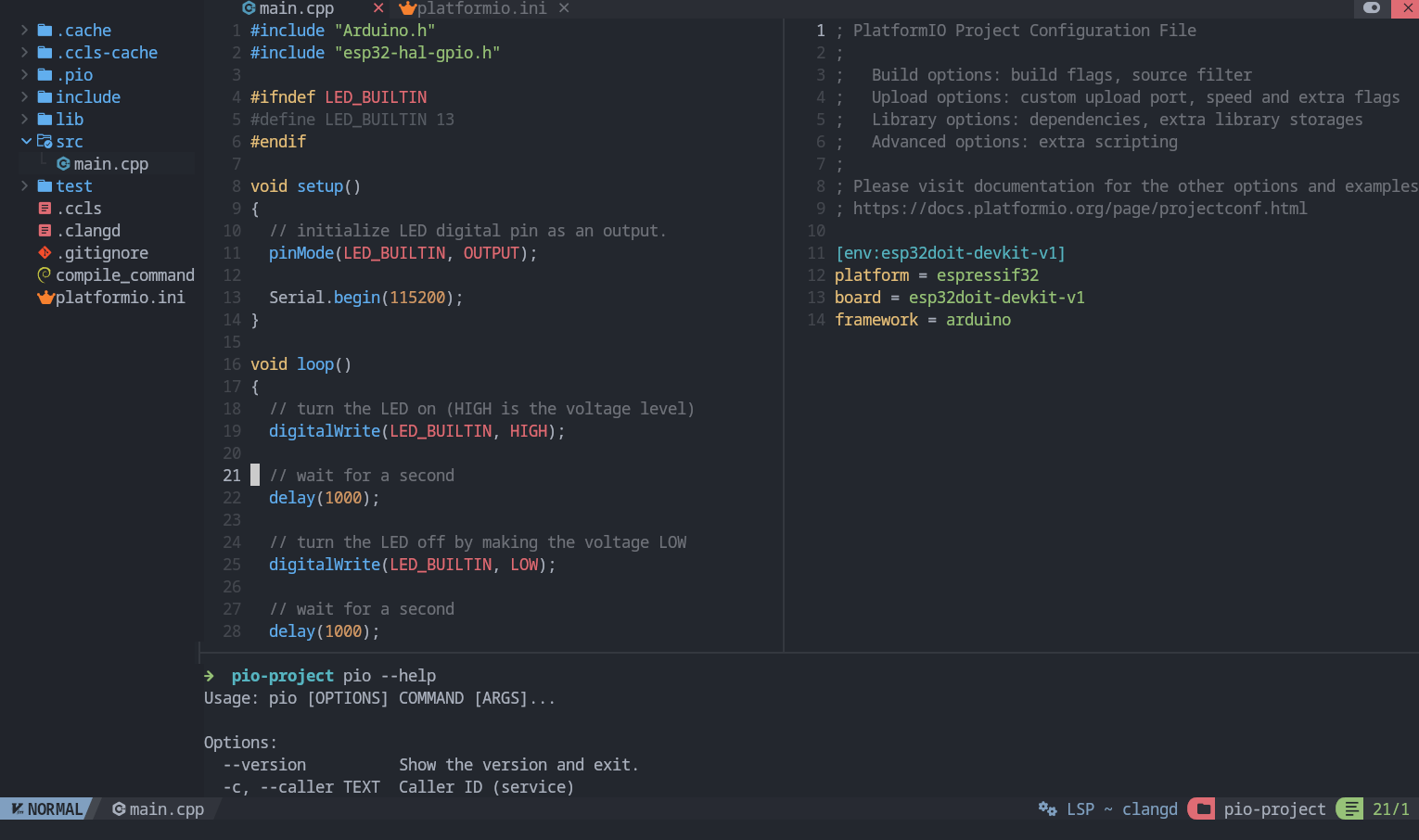
Task: Click the .ccls-cache folder icon
Action: [45, 53]
